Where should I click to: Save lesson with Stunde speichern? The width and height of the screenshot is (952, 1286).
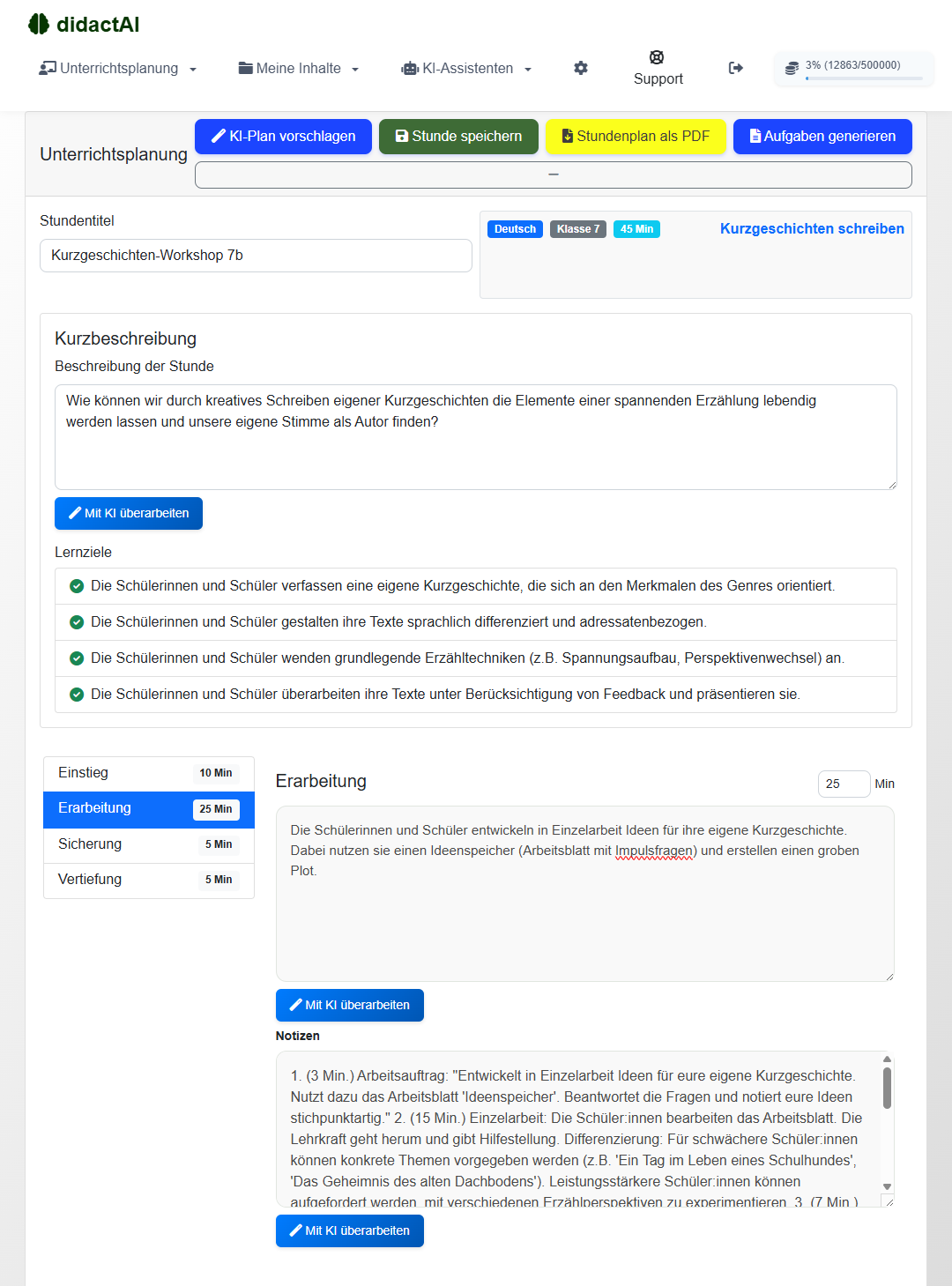coord(458,137)
